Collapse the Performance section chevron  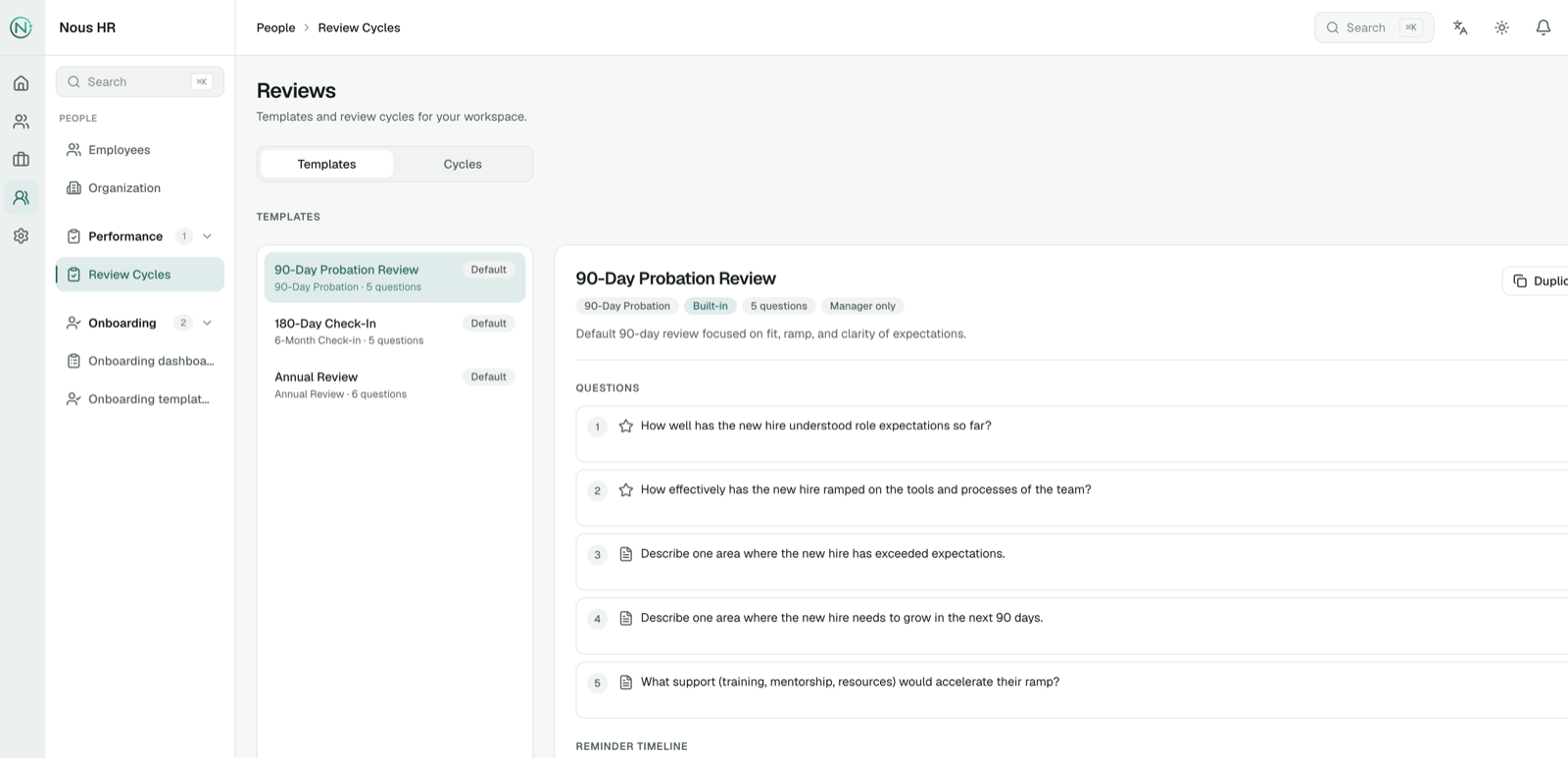(x=207, y=236)
